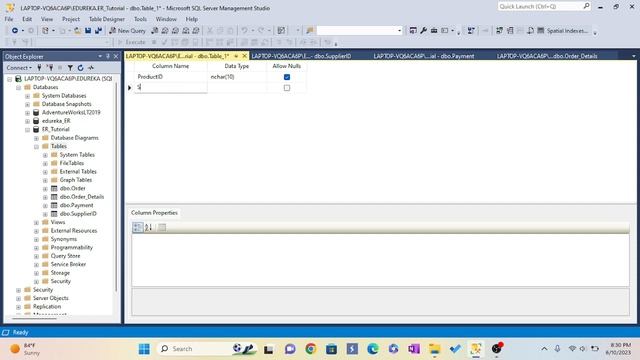Click the disconnect plug icon in Object Explorer
This screenshot has height=360, width=640.
click(50, 68)
